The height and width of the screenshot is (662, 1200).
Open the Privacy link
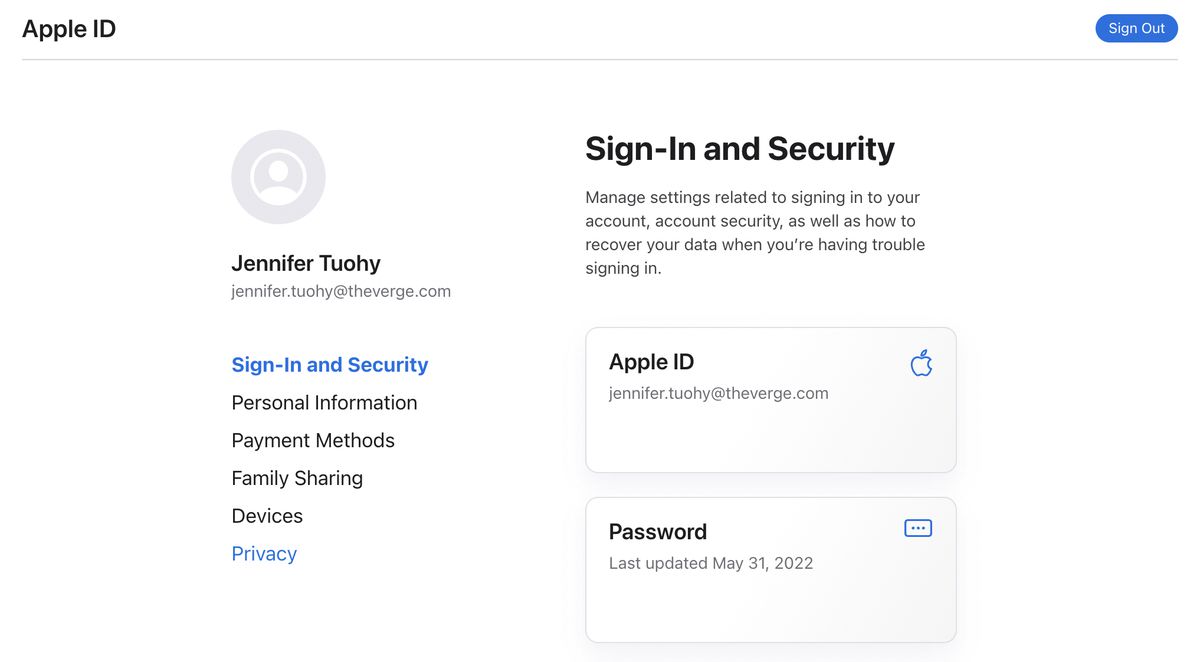(x=264, y=554)
